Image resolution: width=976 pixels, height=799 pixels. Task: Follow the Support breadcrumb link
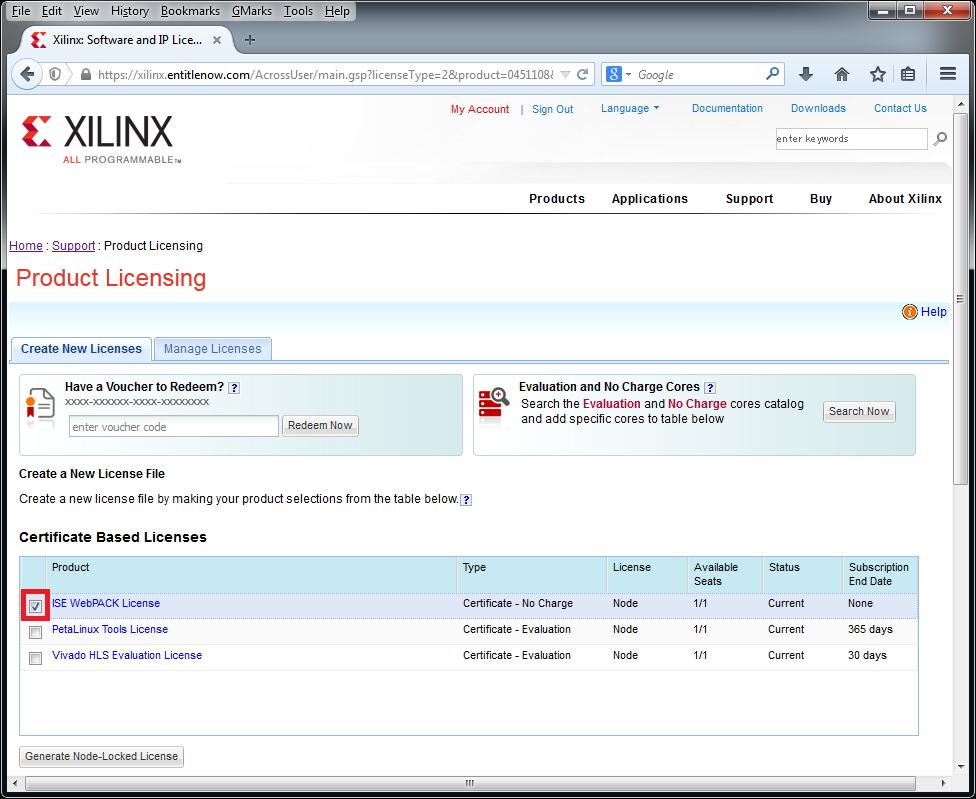(73, 246)
